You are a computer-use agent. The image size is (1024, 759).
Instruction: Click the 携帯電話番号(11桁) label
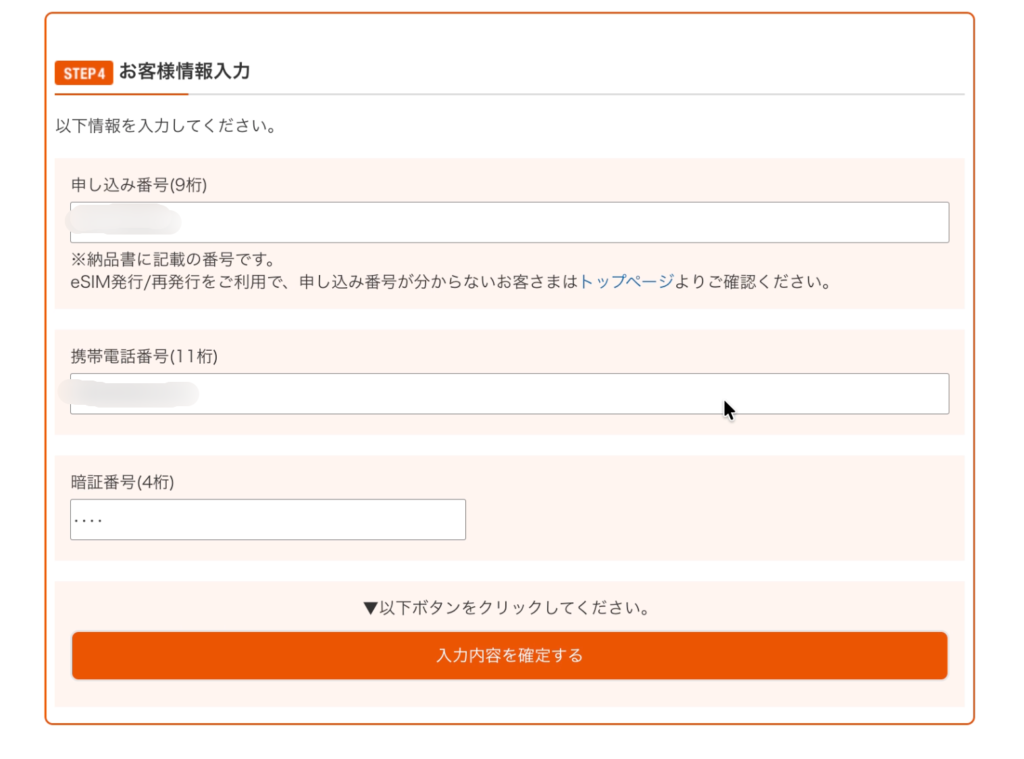(144, 357)
